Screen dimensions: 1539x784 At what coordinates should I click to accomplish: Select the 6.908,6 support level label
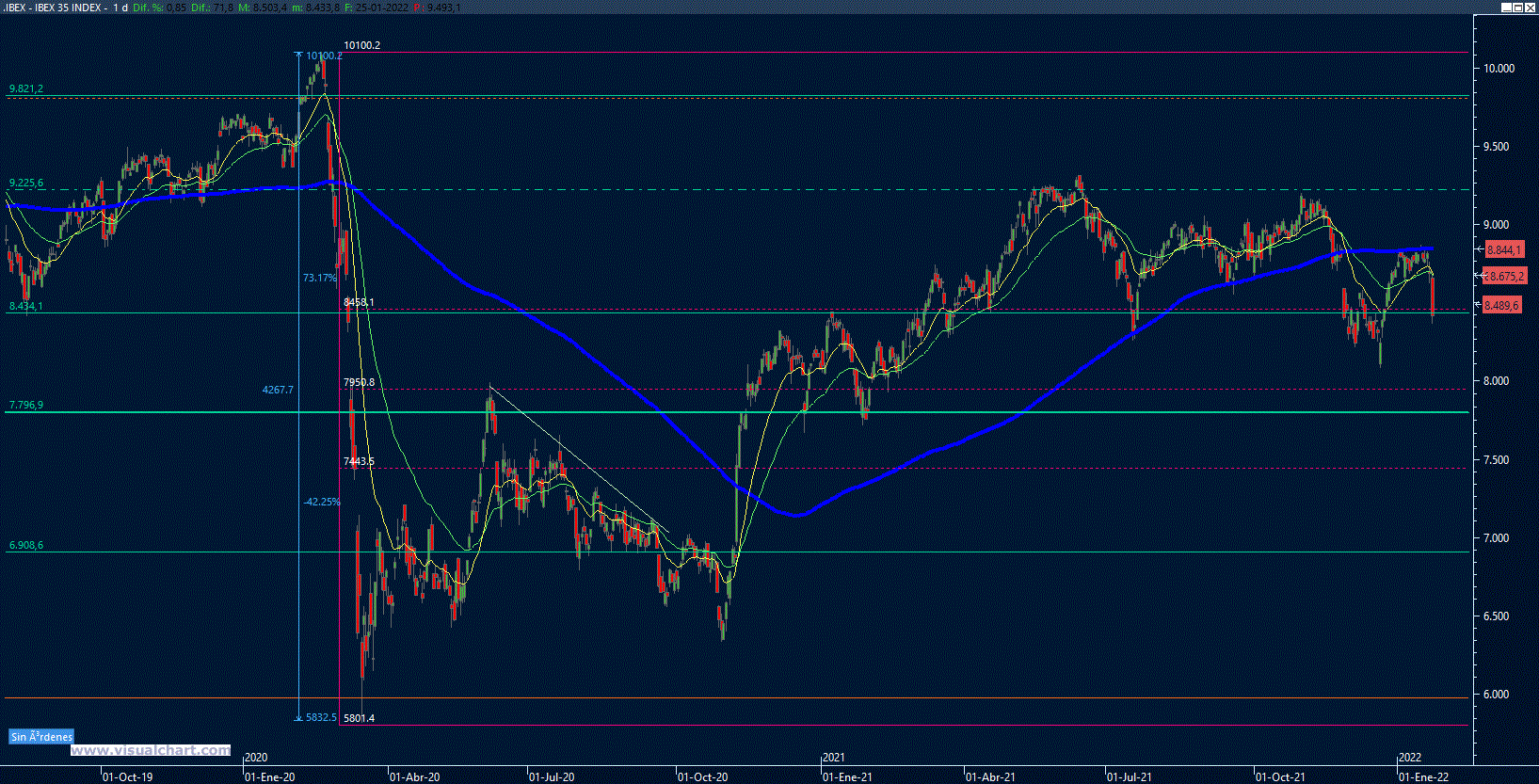click(x=26, y=546)
